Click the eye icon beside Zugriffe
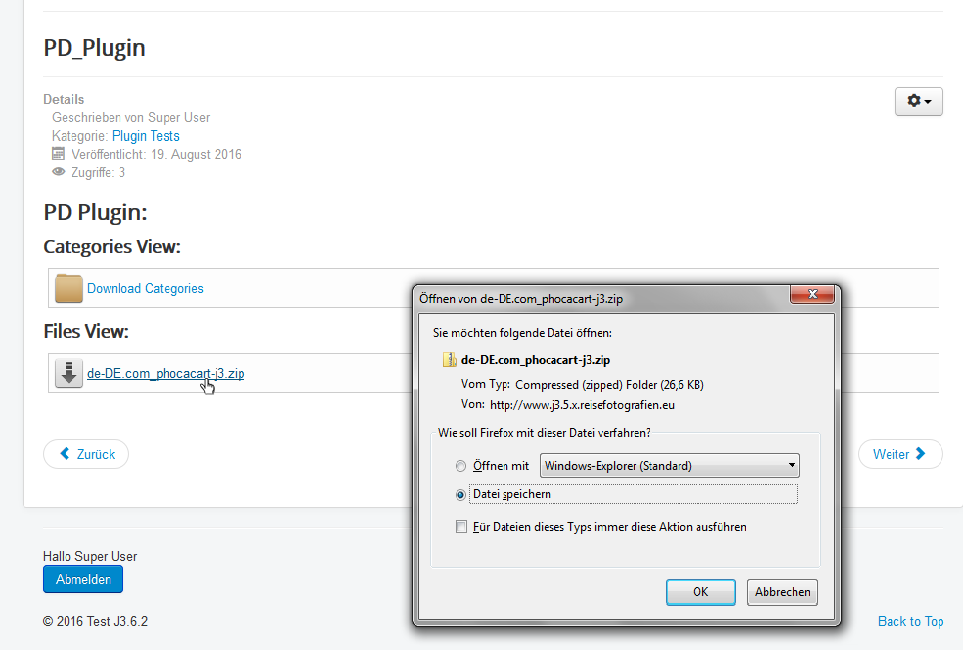 click(x=58, y=172)
